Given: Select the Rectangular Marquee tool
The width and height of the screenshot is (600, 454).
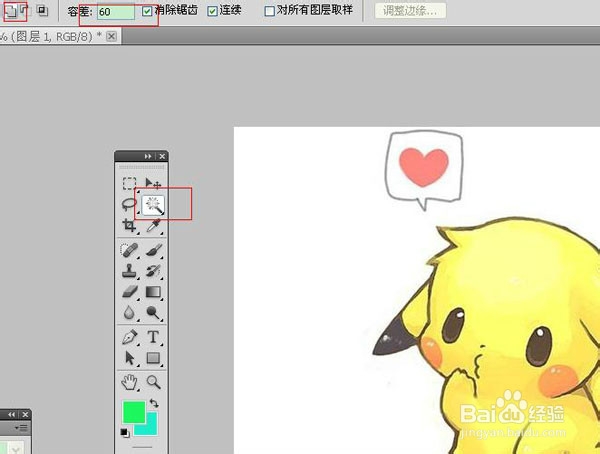Looking at the screenshot, I should pyautogui.click(x=129, y=183).
